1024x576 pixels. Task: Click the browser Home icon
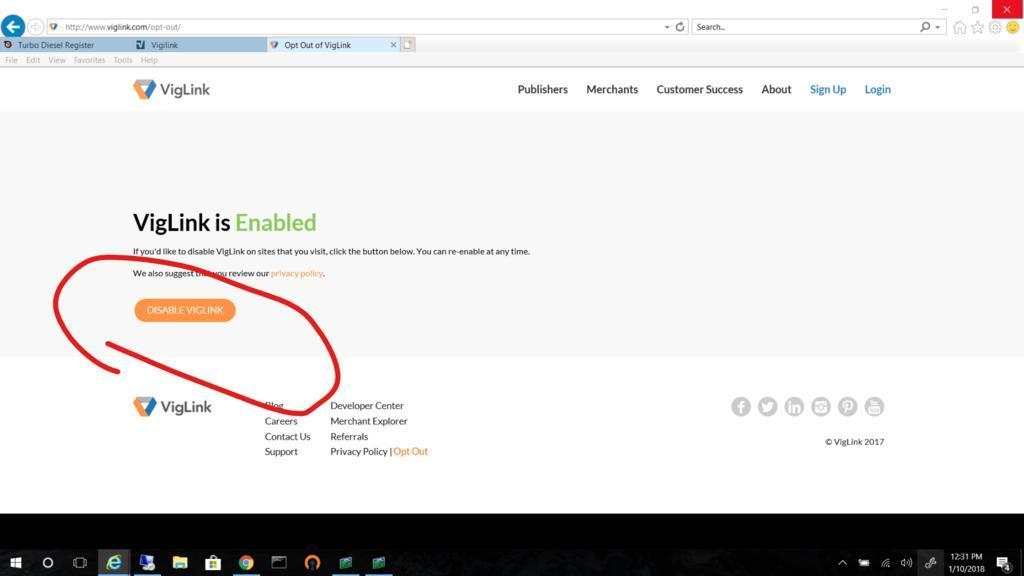click(x=959, y=27)
